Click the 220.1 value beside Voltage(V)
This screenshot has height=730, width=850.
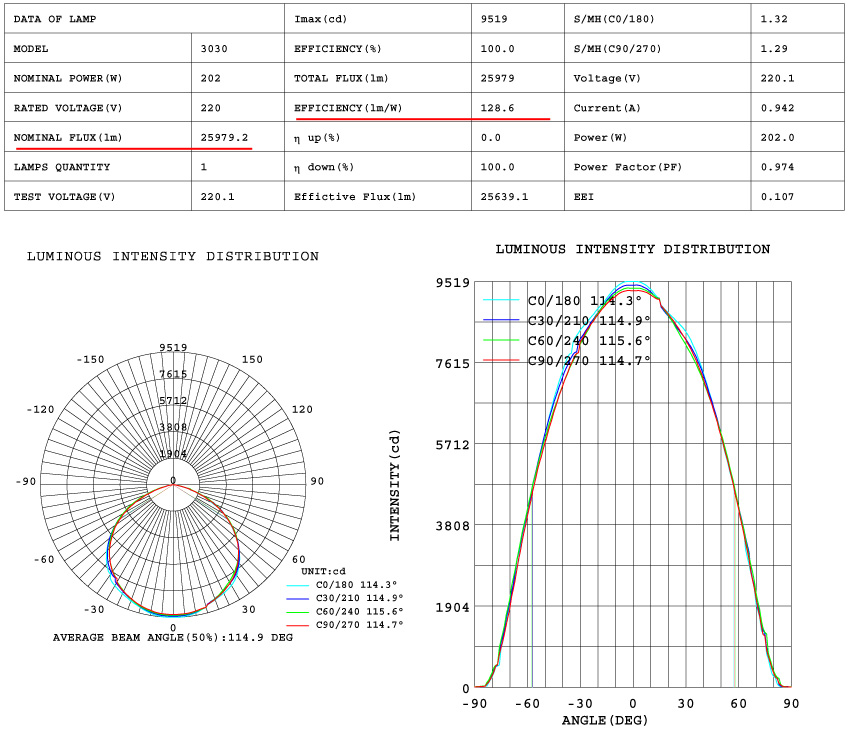(797, 78)
